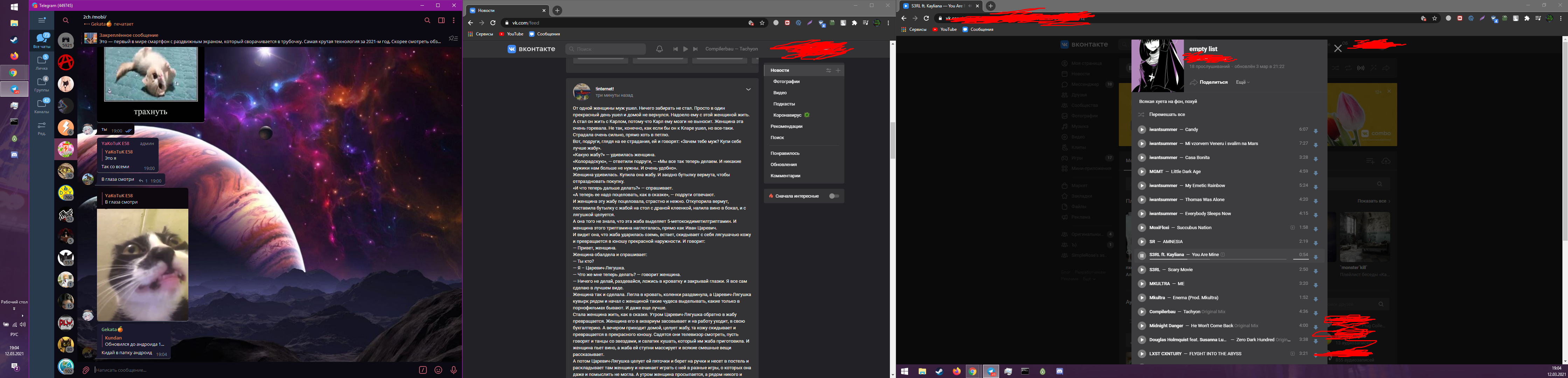Select the 'Личка' folder in Telegram
This screenshot has width=1568, height=378.
(42, 63)
